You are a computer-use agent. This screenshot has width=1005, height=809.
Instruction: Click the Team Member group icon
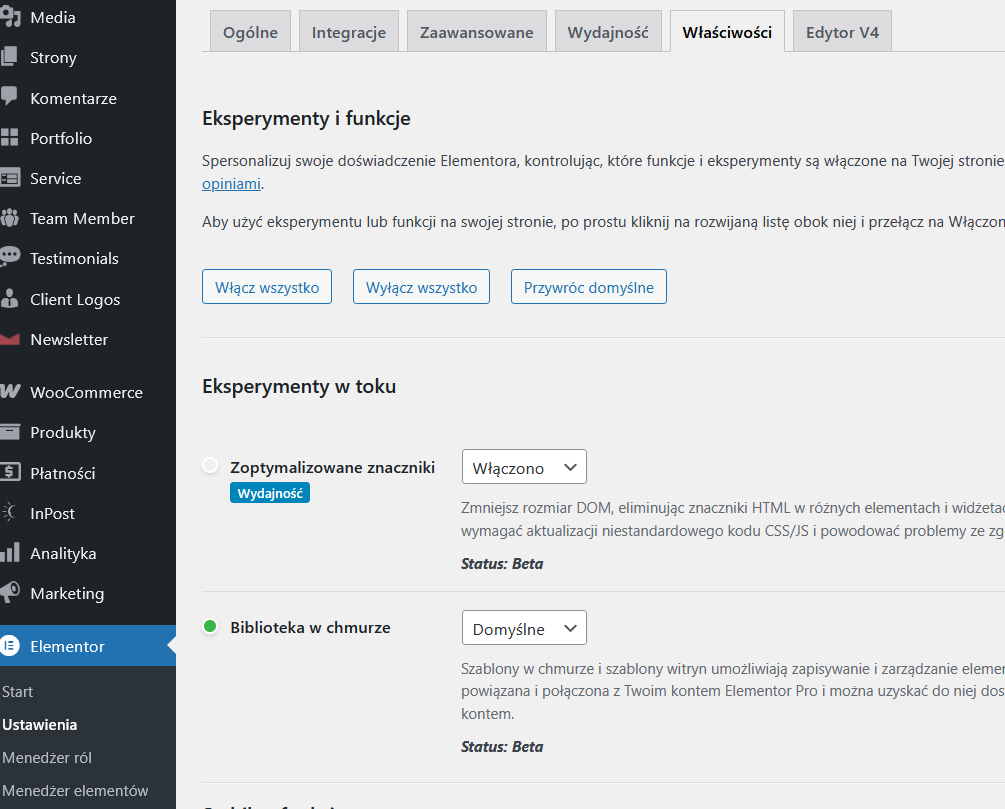click(x=10, y=218)
